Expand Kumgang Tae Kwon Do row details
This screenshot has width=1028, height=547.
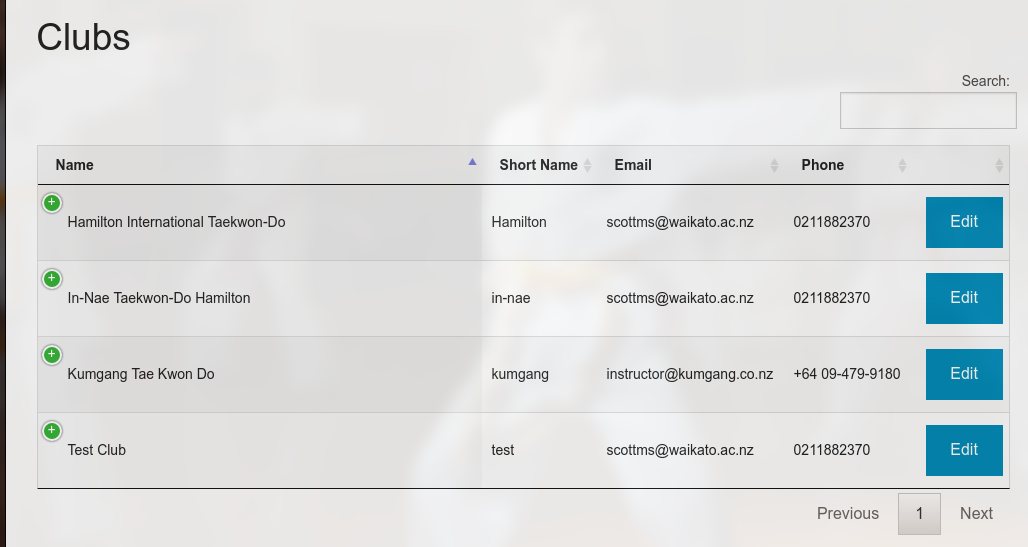52,355
